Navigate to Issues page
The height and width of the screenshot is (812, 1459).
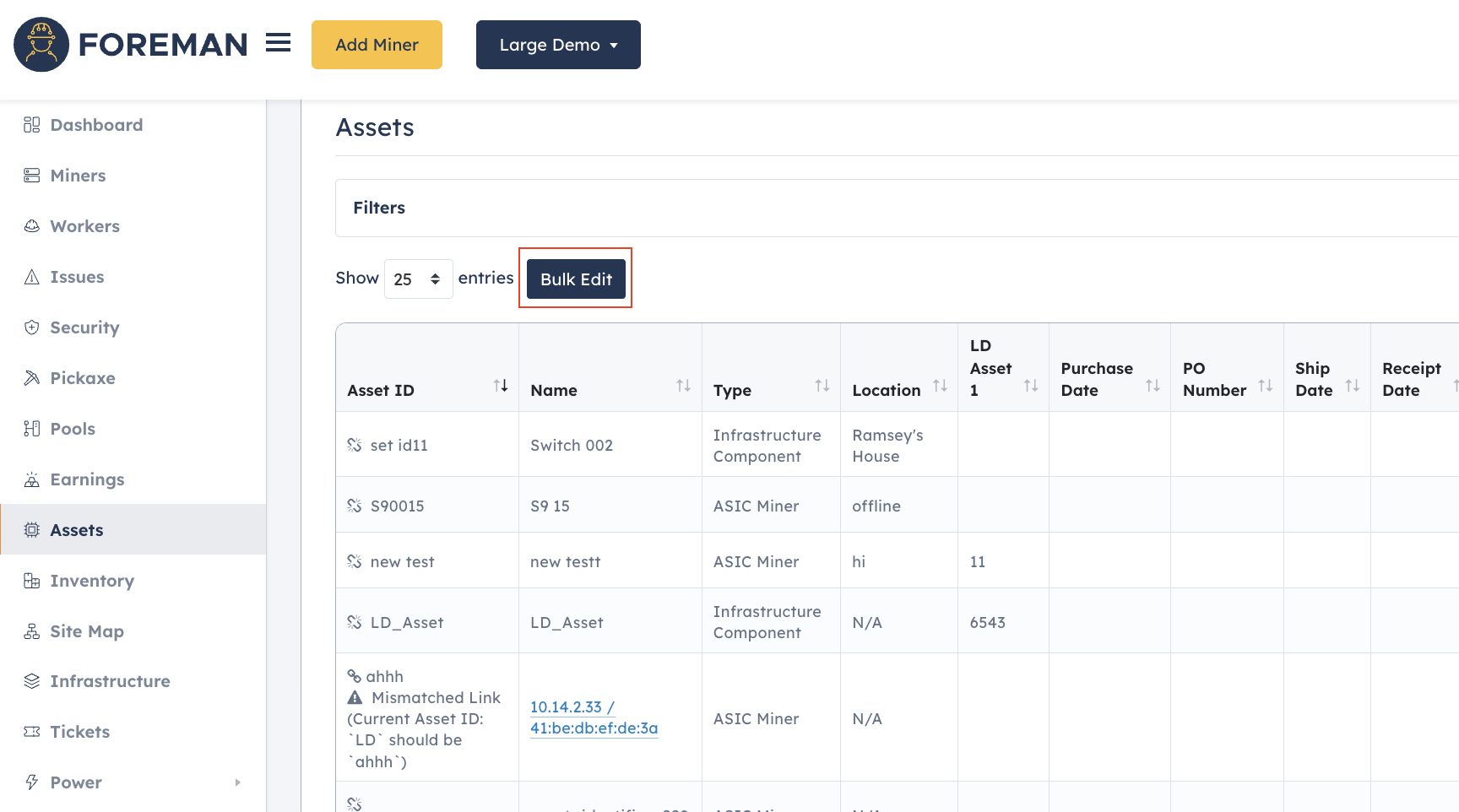[x=77, y=277]
